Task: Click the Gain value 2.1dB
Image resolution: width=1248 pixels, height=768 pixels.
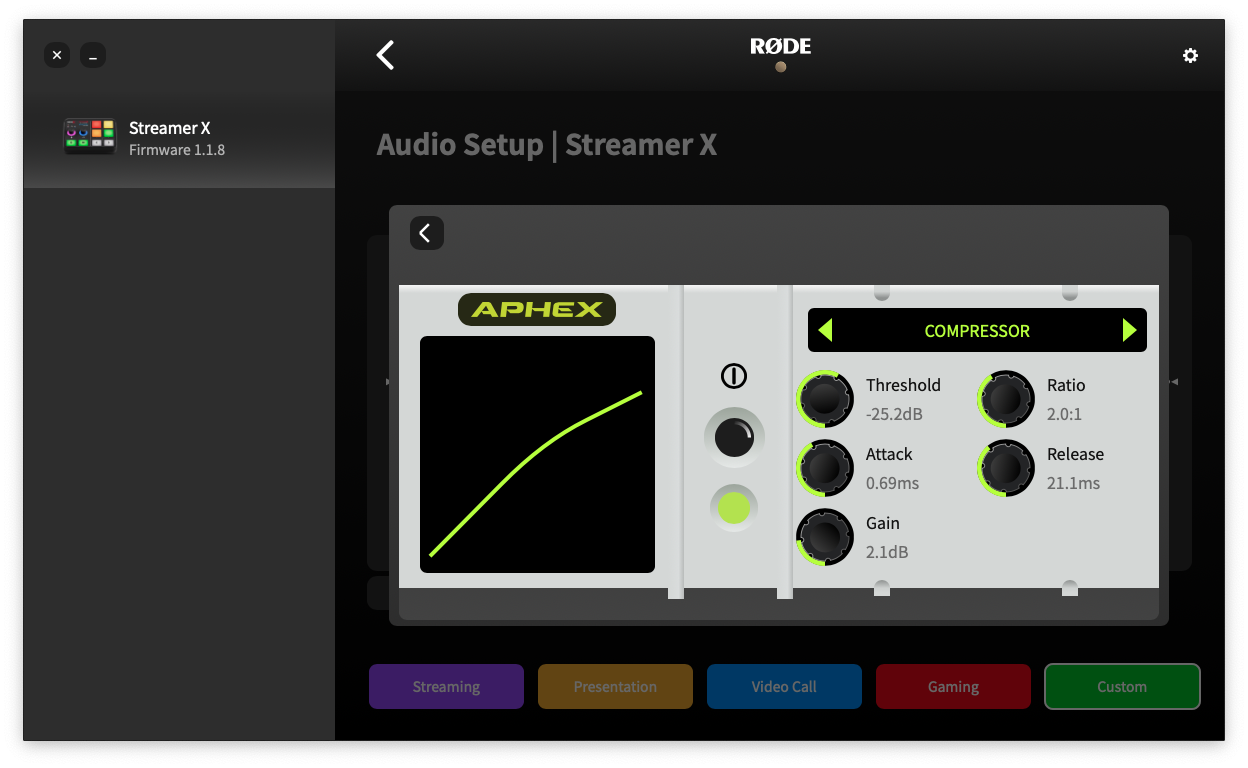Action: pos(887,552)
